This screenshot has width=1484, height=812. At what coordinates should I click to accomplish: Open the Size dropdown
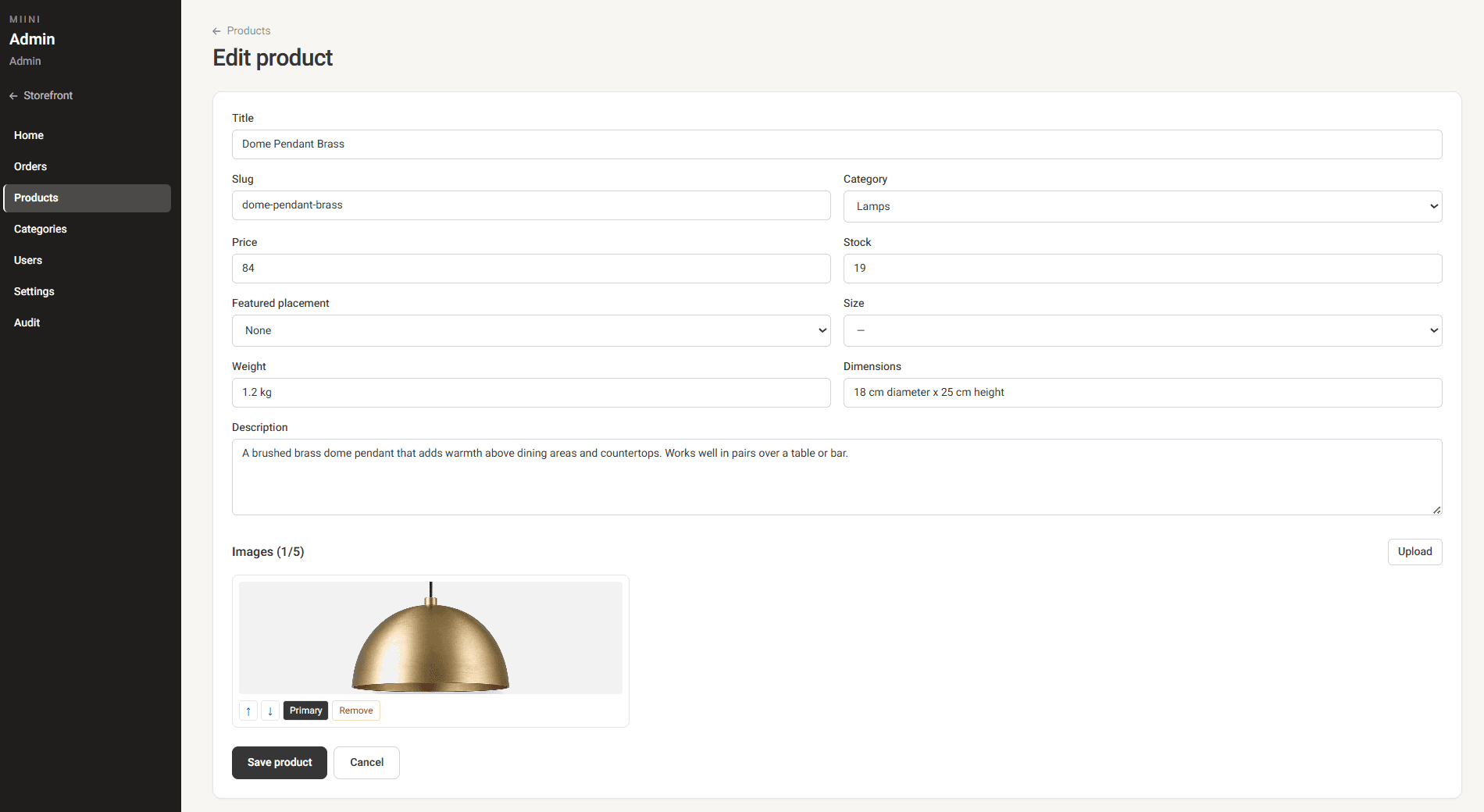click(x=1143, y=330)
